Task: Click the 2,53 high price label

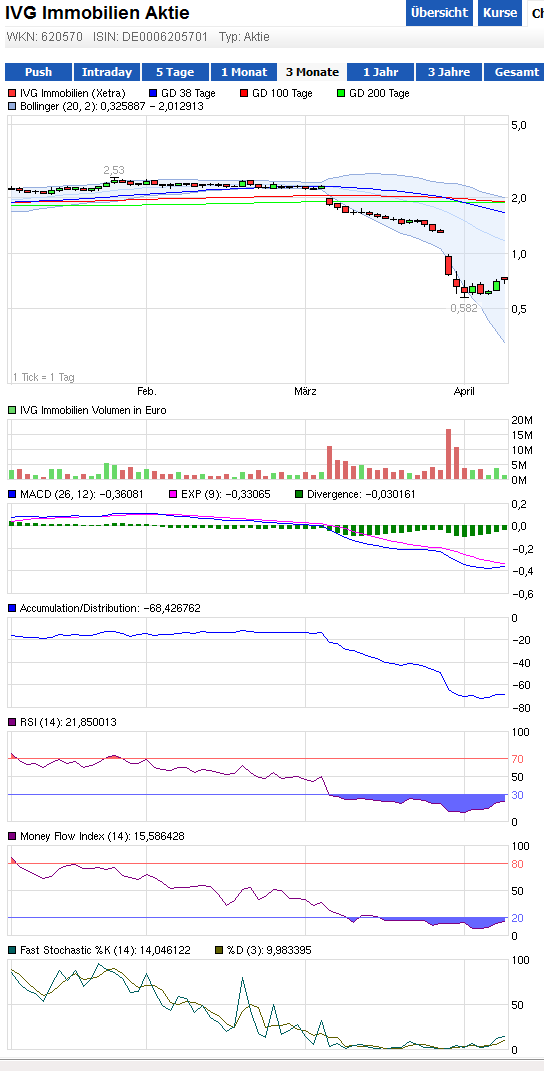Action: [114, 170]
